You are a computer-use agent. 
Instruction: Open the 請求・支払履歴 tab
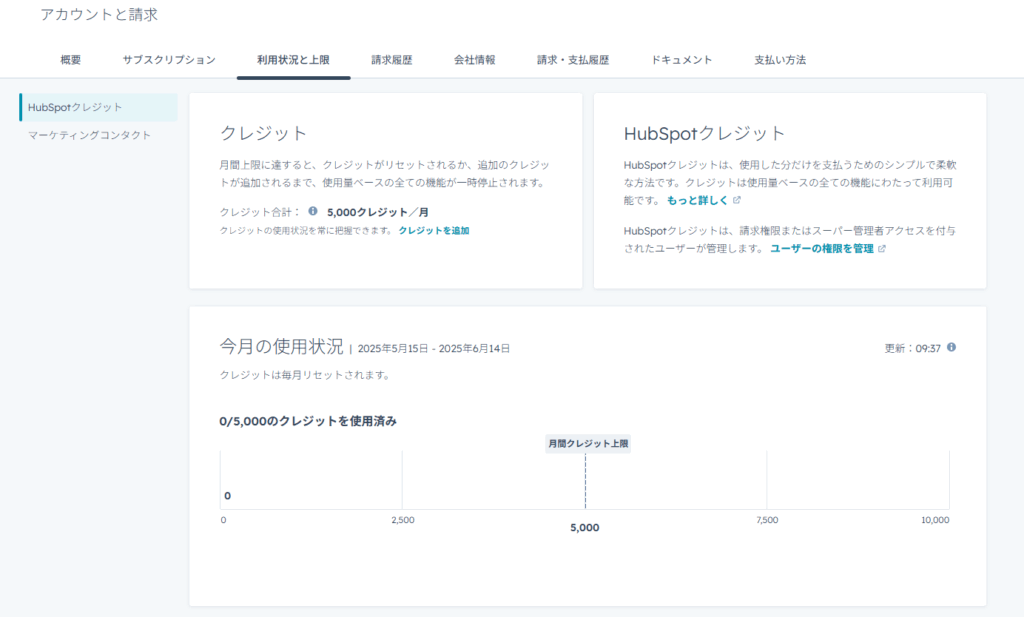tap(573, 60)
